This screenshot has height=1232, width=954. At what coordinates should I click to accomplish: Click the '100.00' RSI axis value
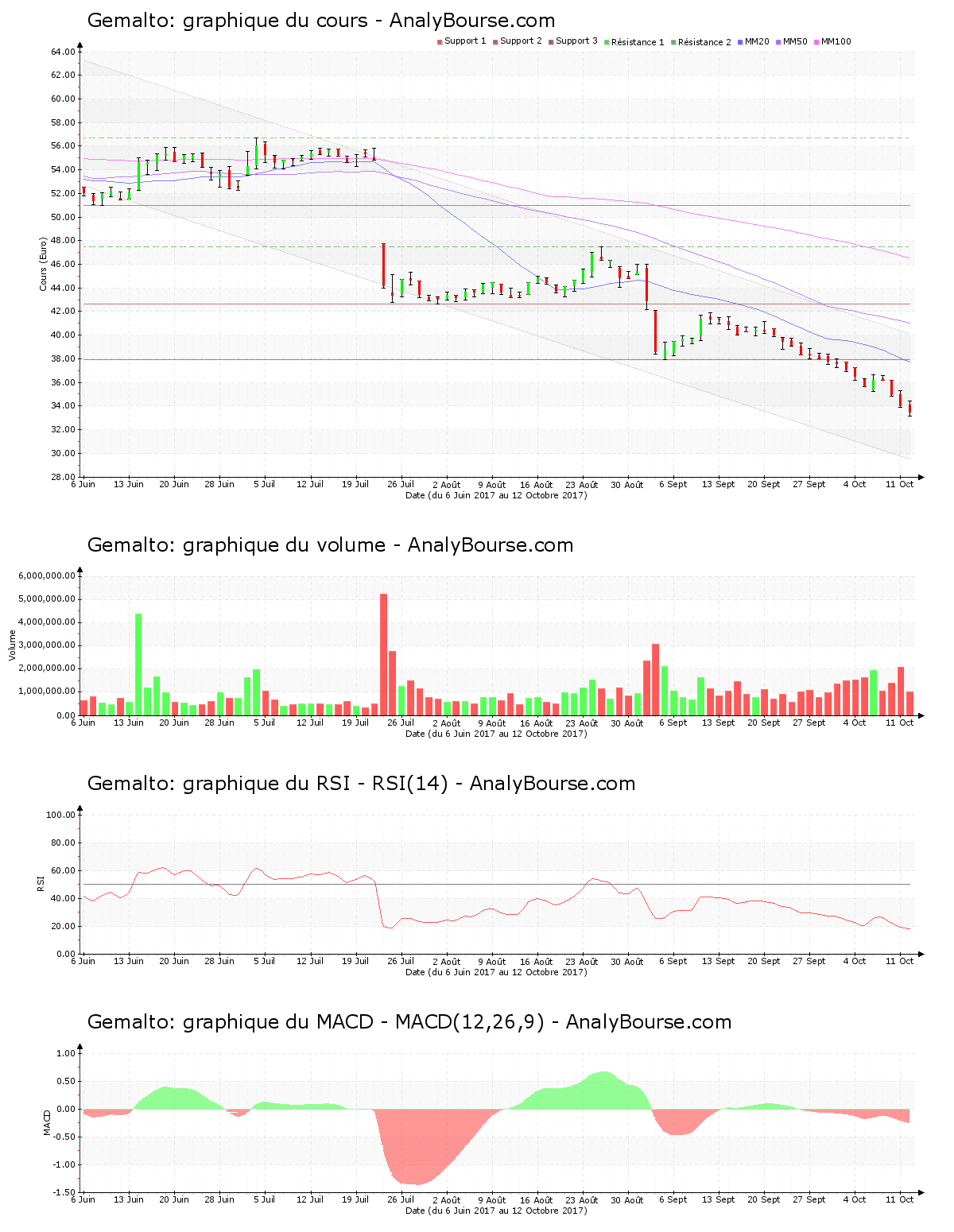60,815
